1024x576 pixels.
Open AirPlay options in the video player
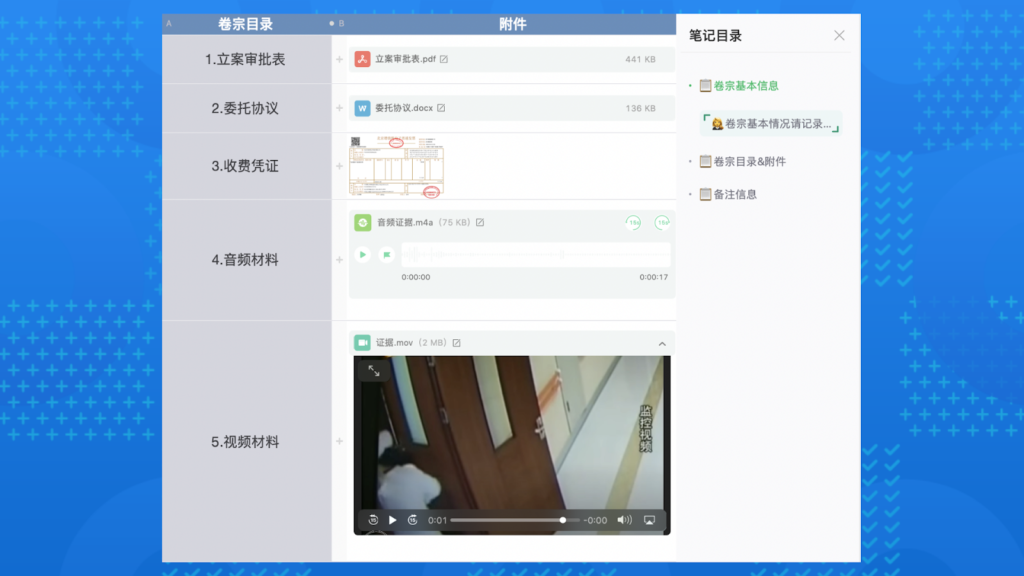[x=649, y=520]
